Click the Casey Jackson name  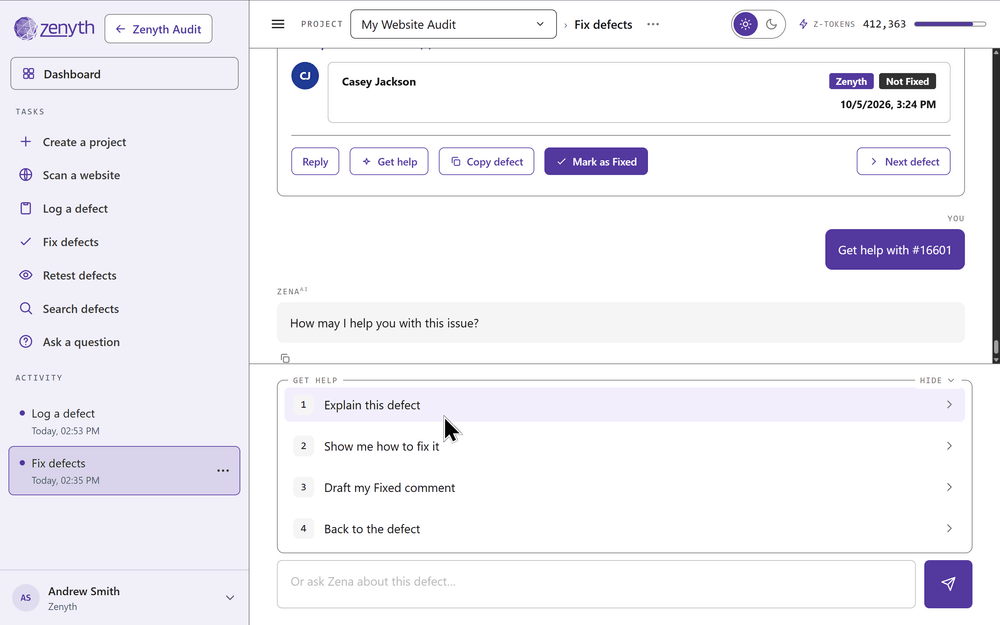pos(379,82)
